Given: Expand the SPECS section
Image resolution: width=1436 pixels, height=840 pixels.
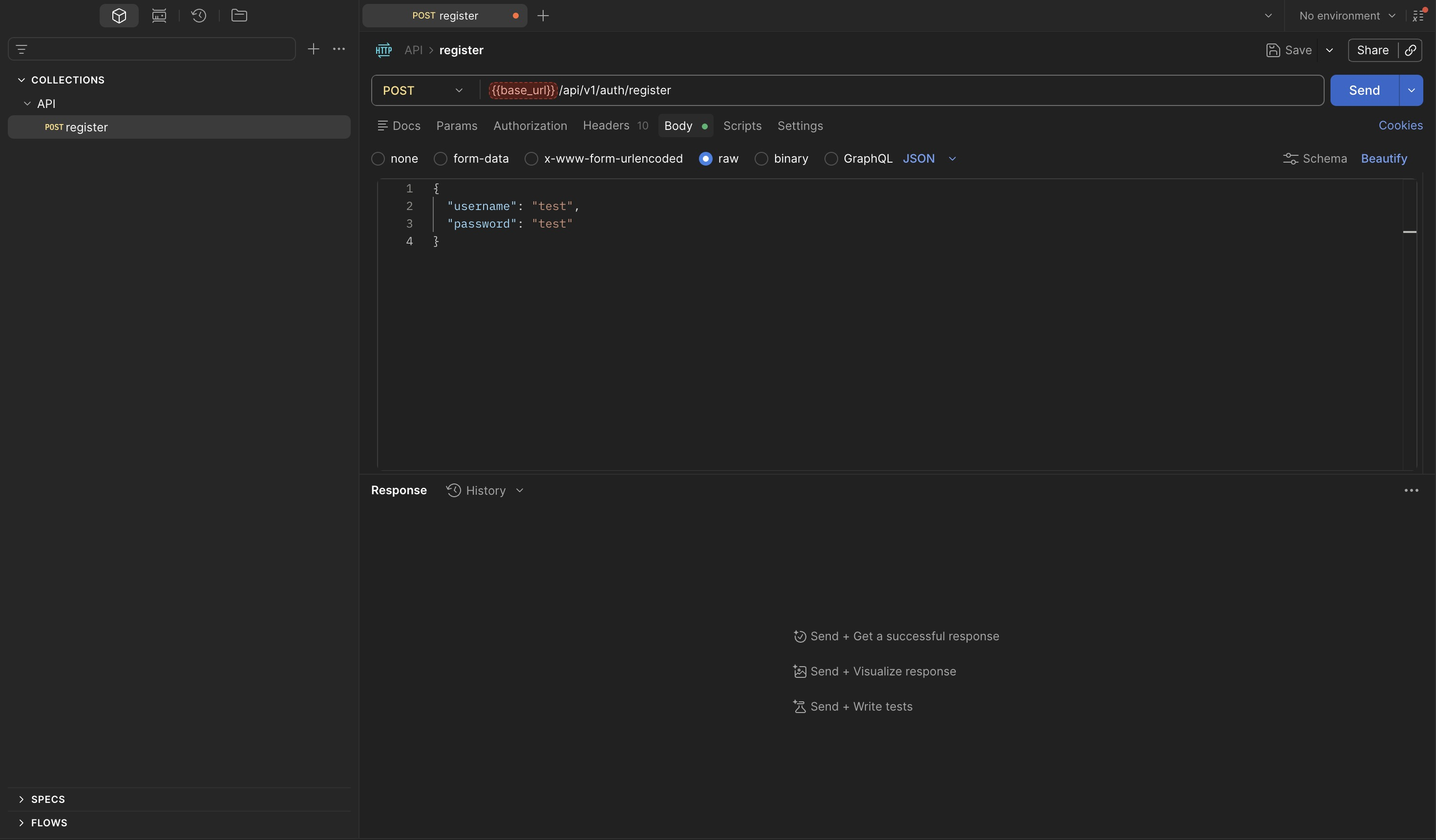Looking at the screenshot, I should pyautogui.click(x=21, y=799).
